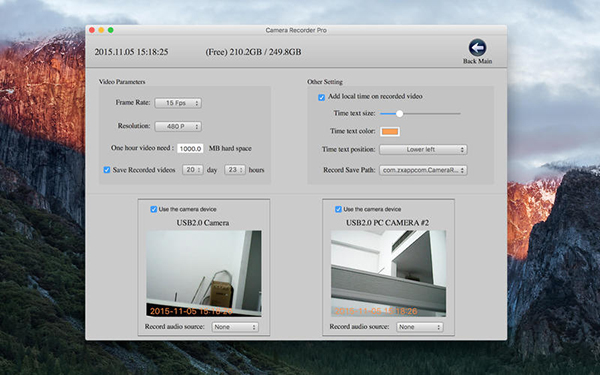Click the one hour video MB field
Image resolution: width=600 pixels, height=375 pixels.
[x=190, y=148]
